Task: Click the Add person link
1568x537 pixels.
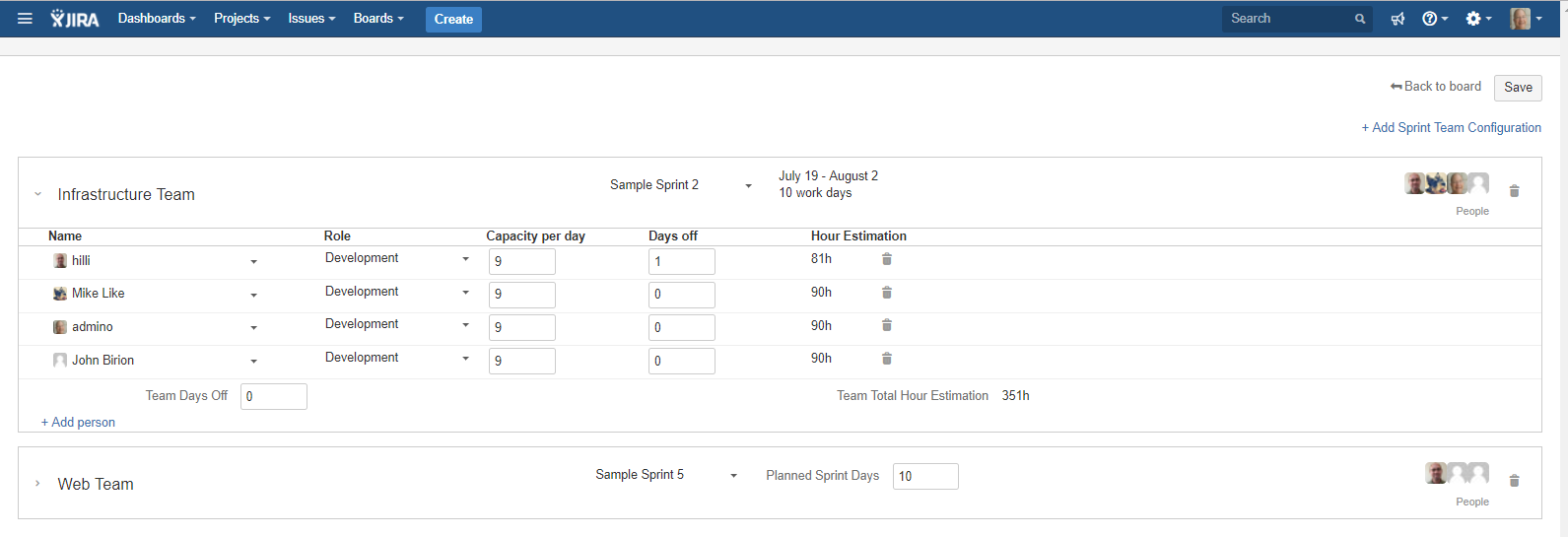Action: 78,423
